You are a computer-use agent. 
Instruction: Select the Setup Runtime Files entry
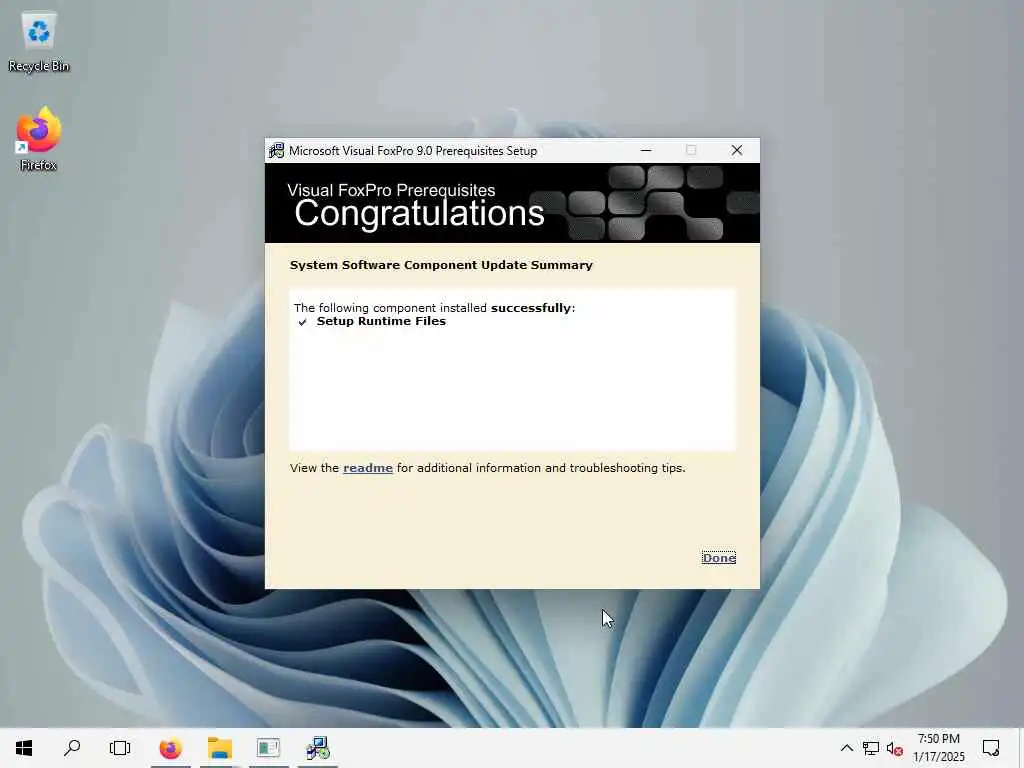pos(381,321)
